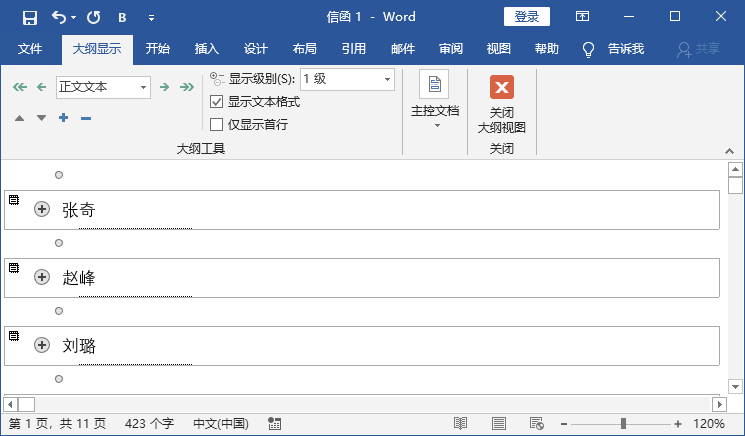Enable 仅显示首行 checkbox
Screen dimensions: 745x436
pyautogui.click(x=216, y=125)
